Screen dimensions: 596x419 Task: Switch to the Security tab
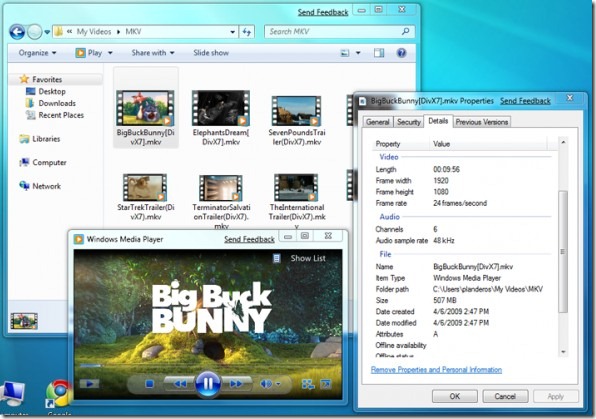409,122
